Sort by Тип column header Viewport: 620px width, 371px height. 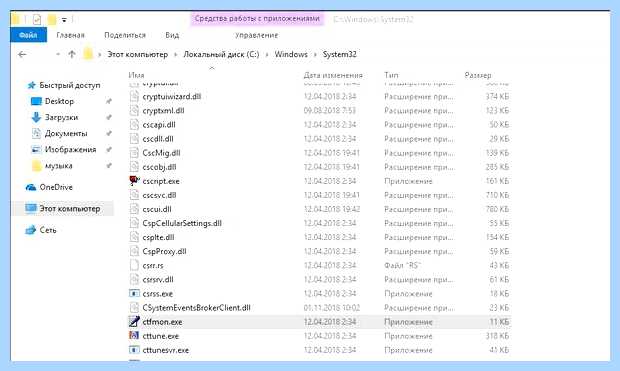pyautogui.click(x=391, y=75)
